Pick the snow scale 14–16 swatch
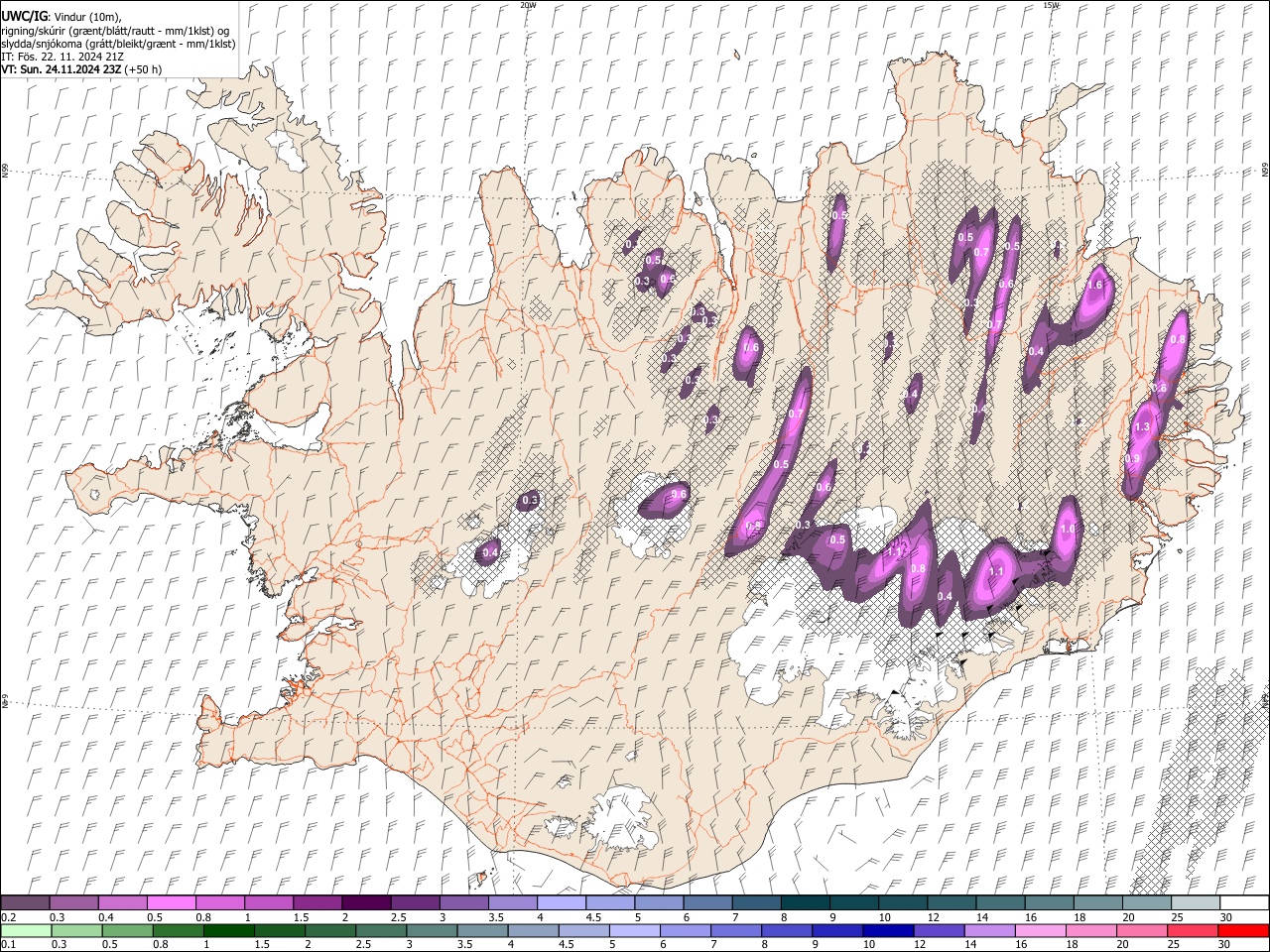The height and width of the screenshot is (952, 1270). [x=1001, y=903]
